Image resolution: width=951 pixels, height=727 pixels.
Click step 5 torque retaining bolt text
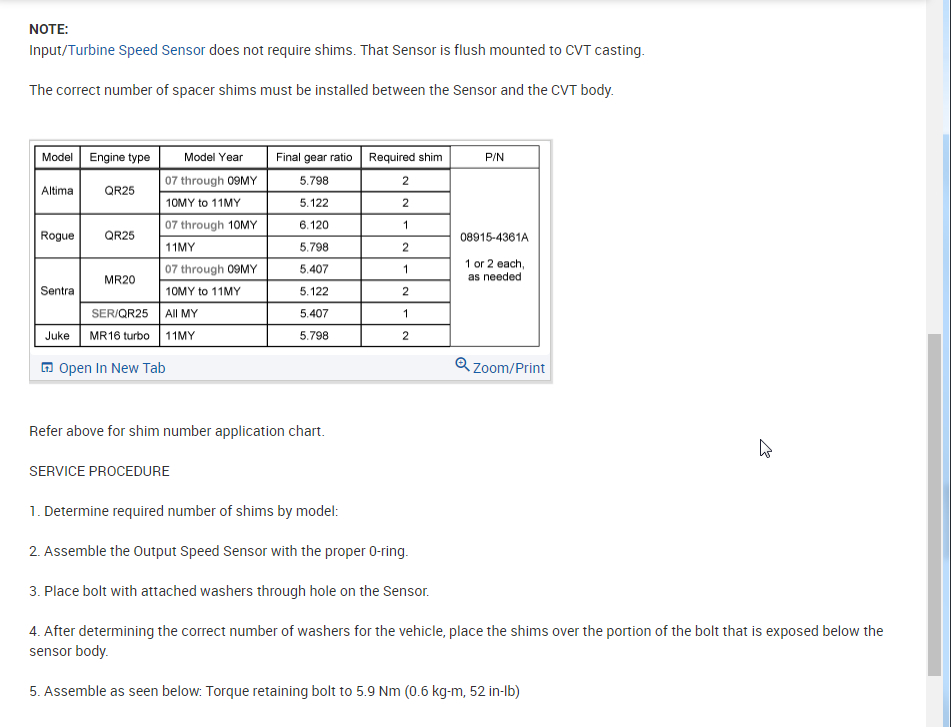(x=274, y=691)
